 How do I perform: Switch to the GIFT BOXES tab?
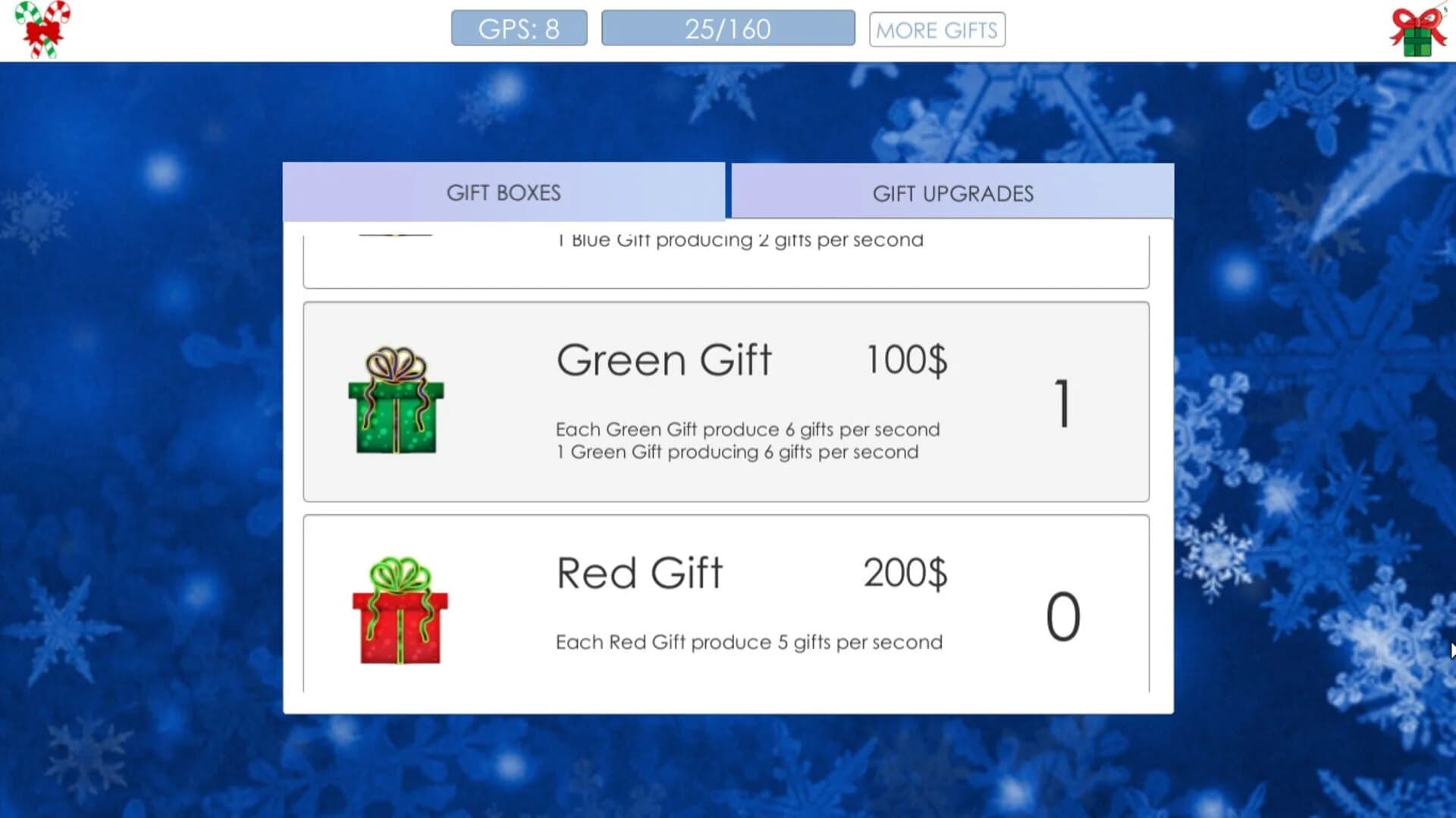click(x=504, y=193)
